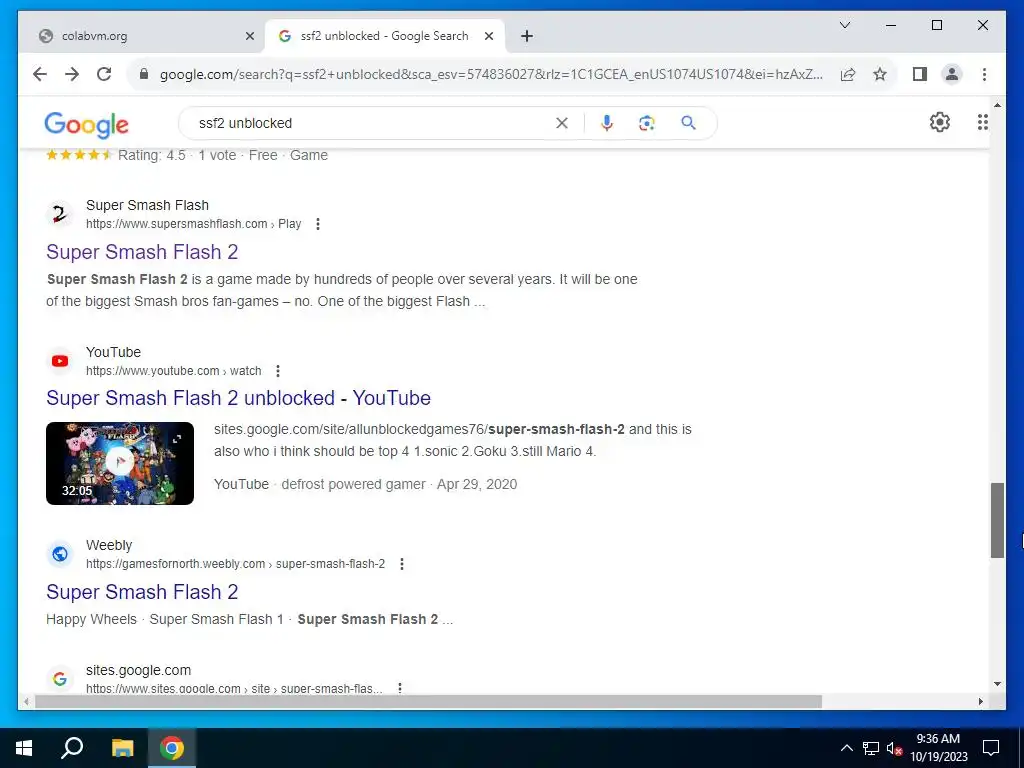Clear the search box text
Image resolution: width=1024 pixels, height=768 pixels.
(x=562, y=123)
